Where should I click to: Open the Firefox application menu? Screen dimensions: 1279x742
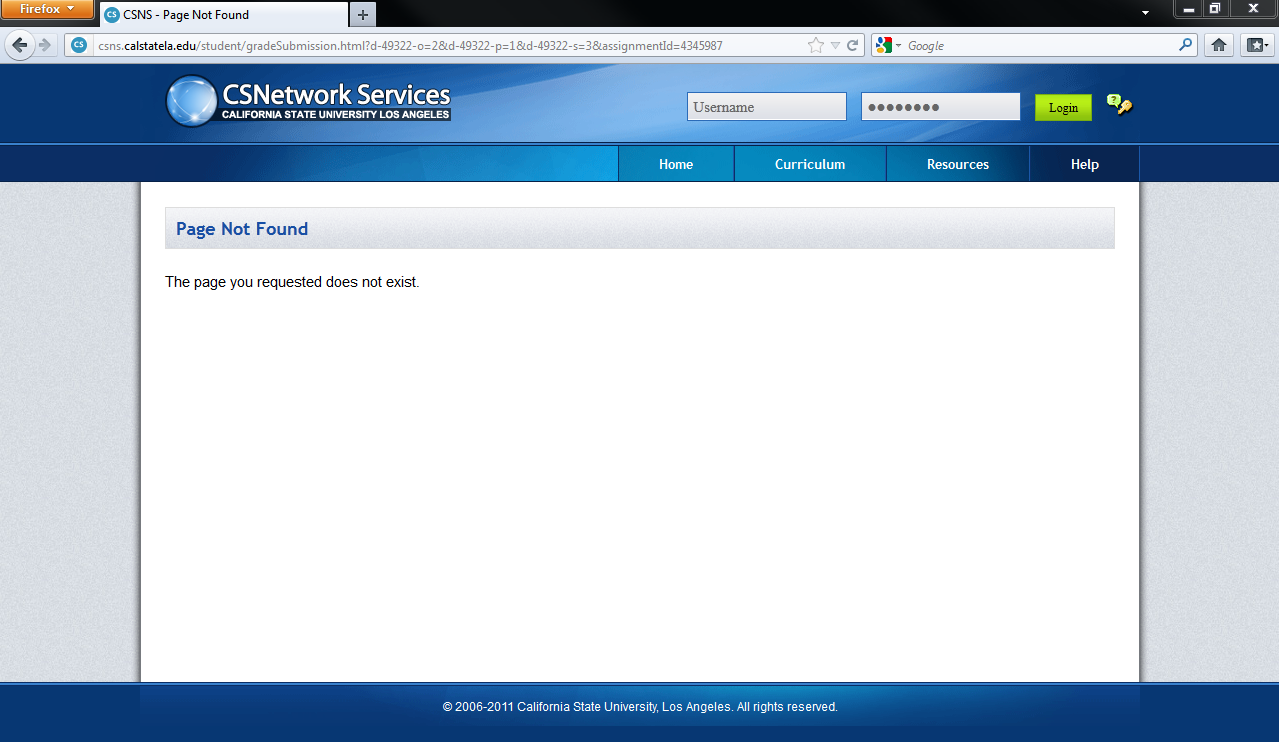47,9
